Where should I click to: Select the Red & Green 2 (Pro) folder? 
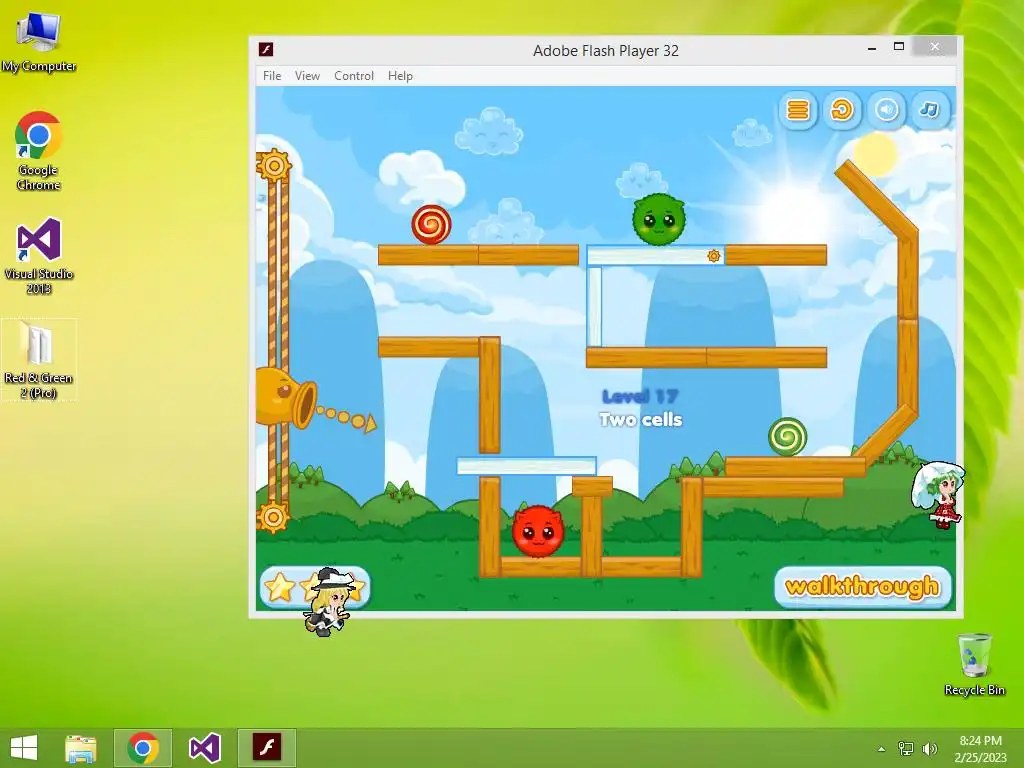coord(39,360)
